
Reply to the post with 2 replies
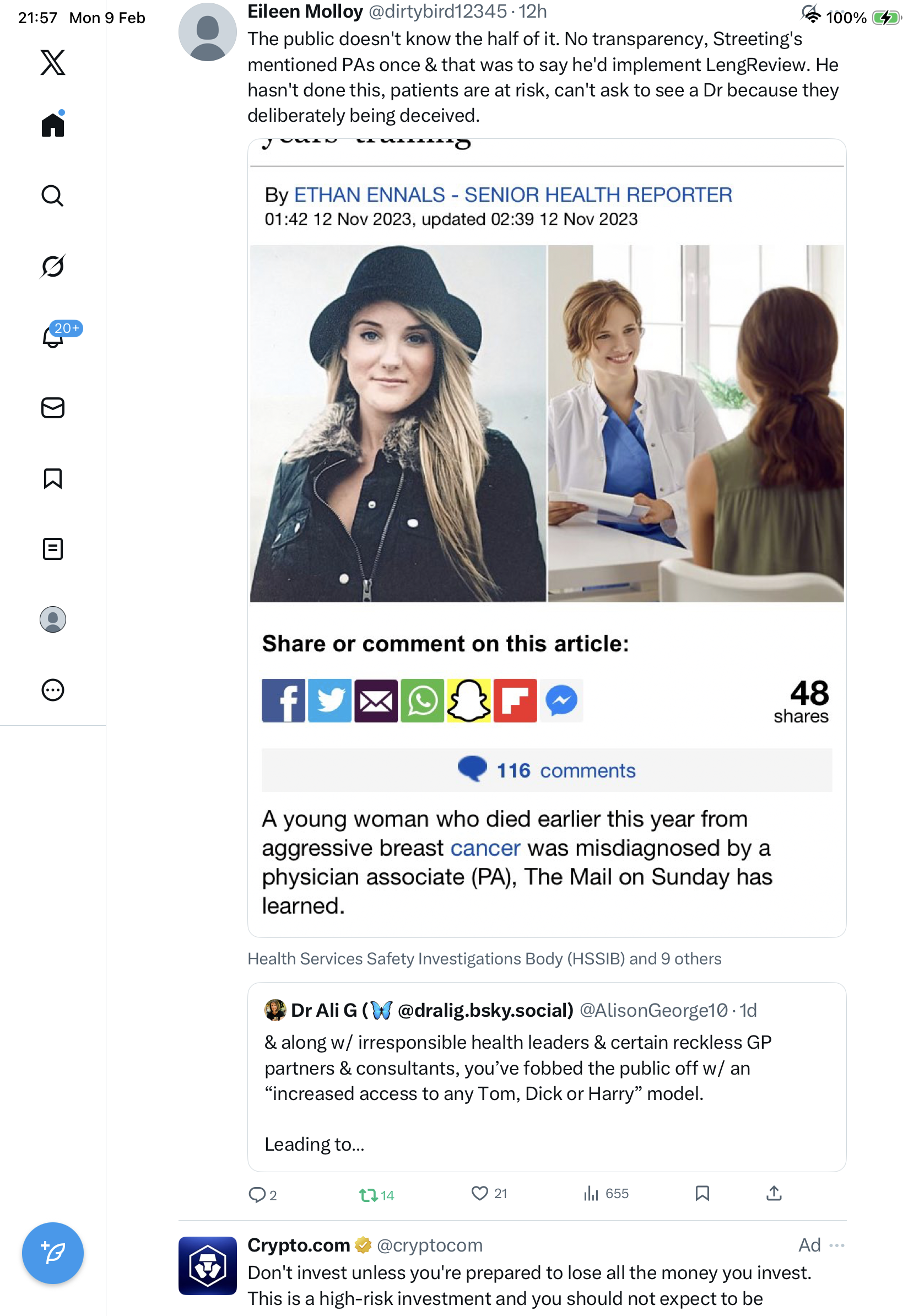(x=262, y=1195)
